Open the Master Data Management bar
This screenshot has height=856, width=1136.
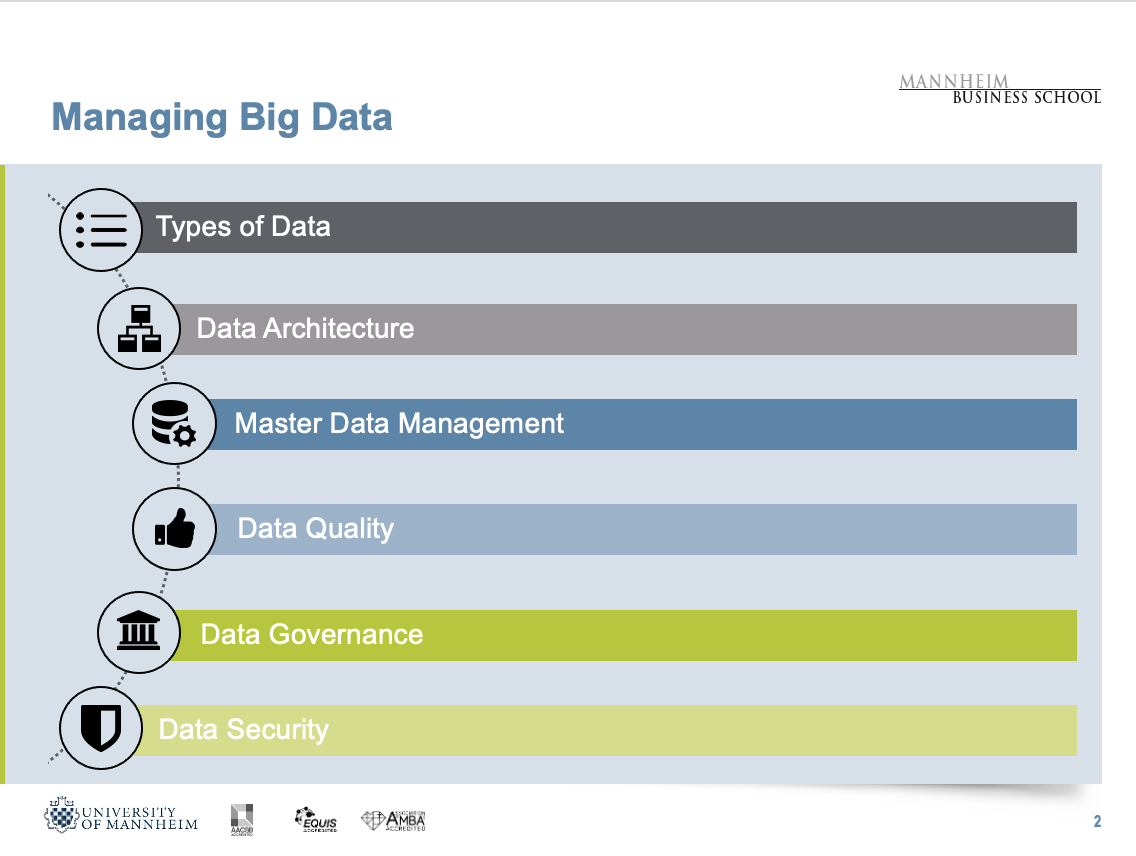click(640, 424)
